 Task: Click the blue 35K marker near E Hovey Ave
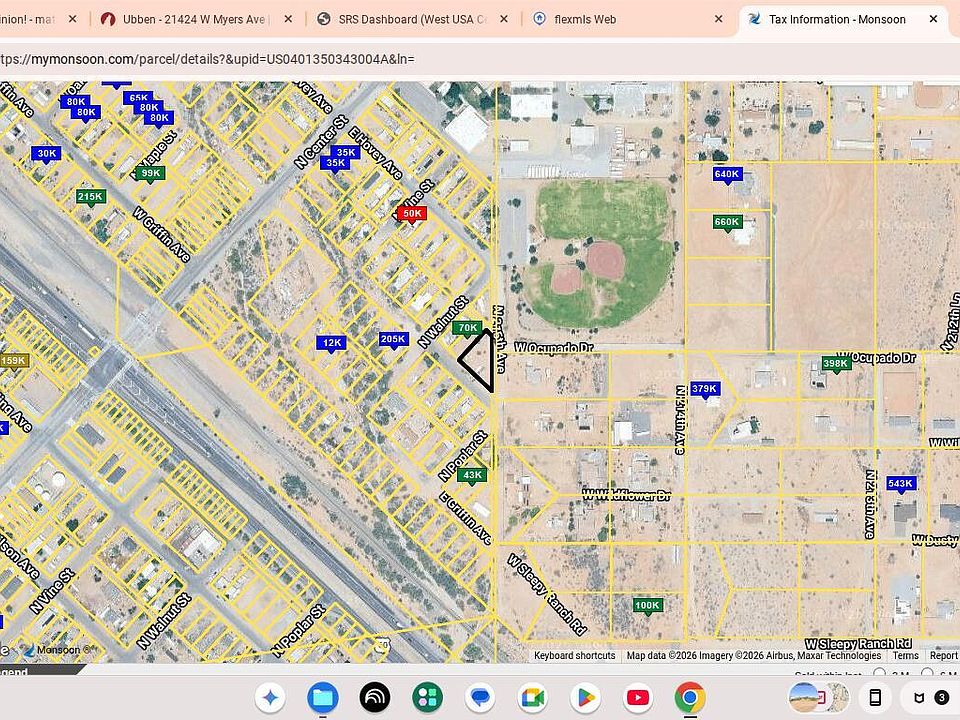[x=345, y=153]
